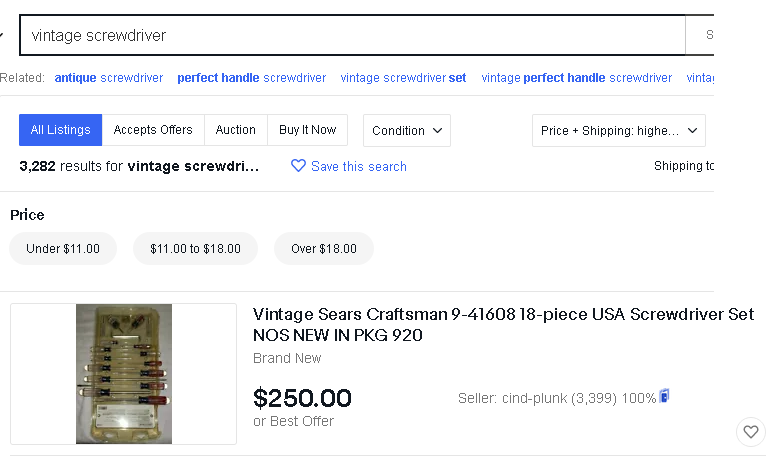Select the All Listings tab
This screenshot has width=775, height=460.
60,130
